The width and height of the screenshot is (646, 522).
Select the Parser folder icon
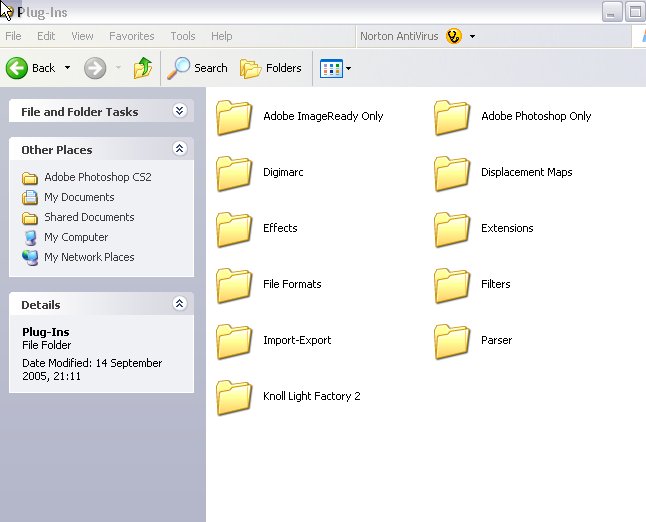452,342
